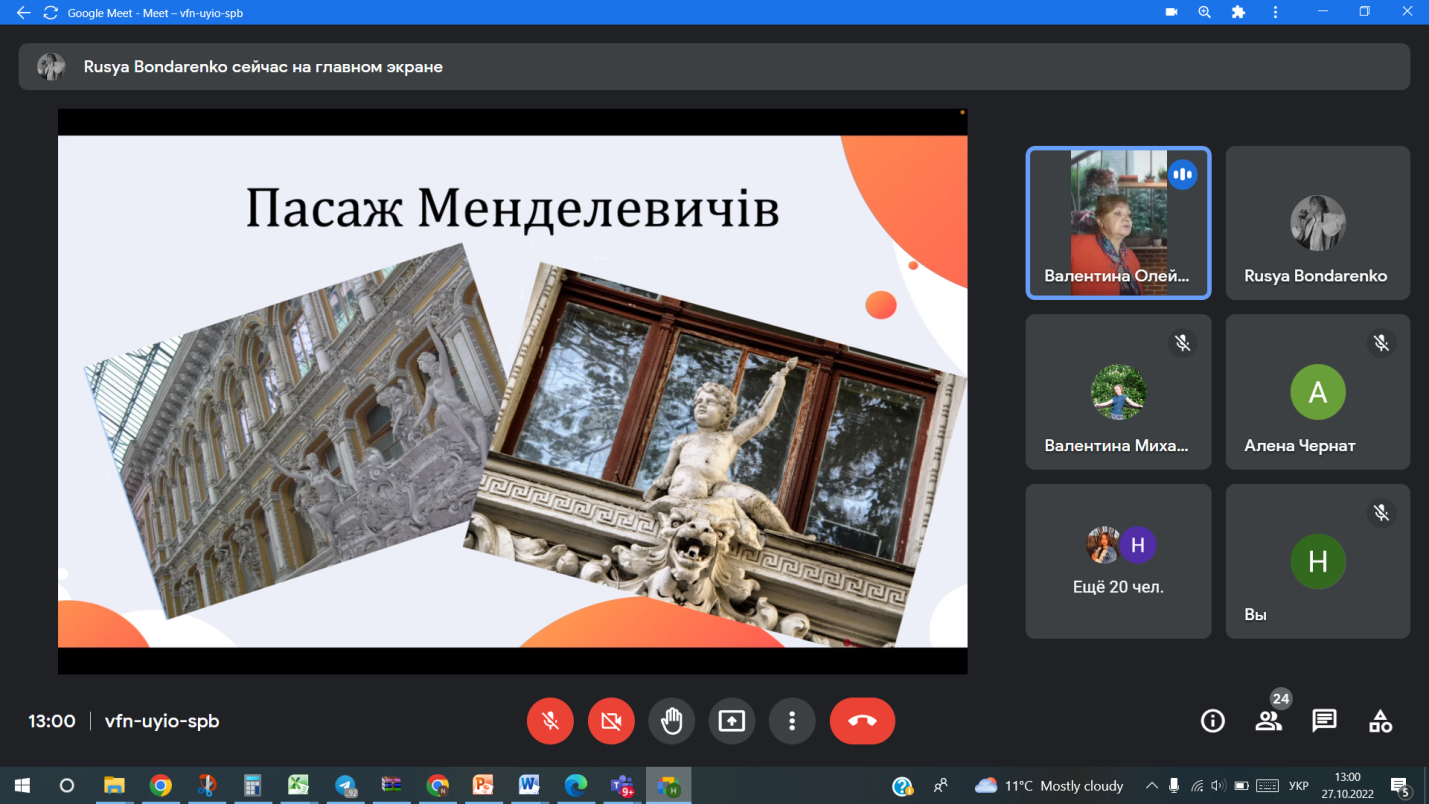
Task: Open the meeting details info icon
Action: 1212,721
